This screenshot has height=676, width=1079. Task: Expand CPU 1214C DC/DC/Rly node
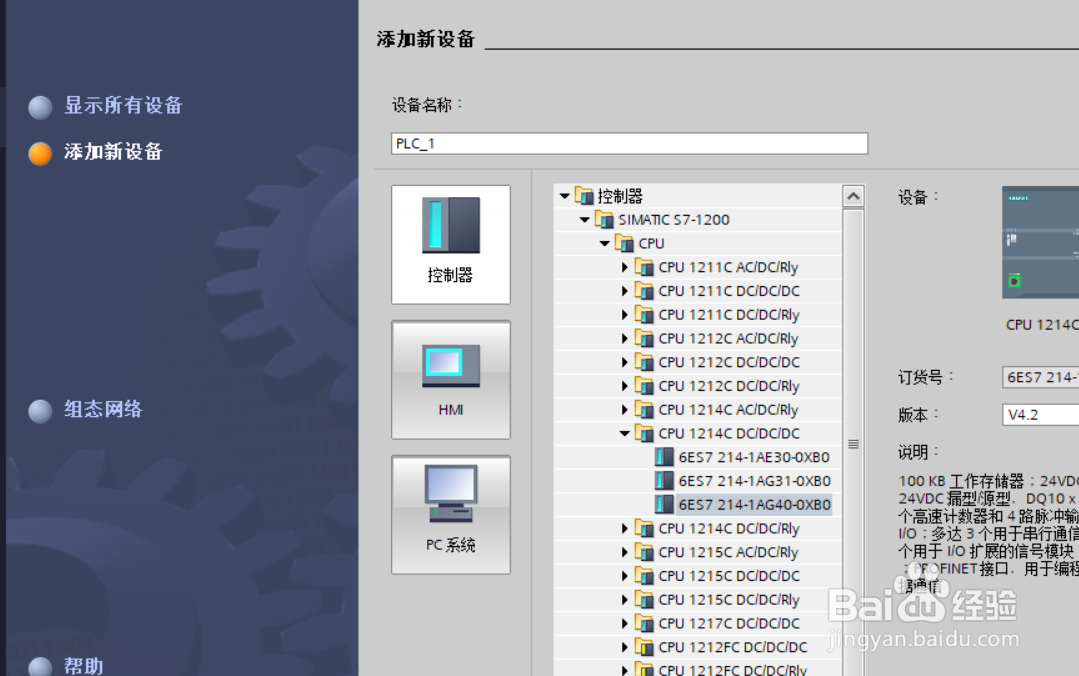pyautogui.click(x=624, y=529)
